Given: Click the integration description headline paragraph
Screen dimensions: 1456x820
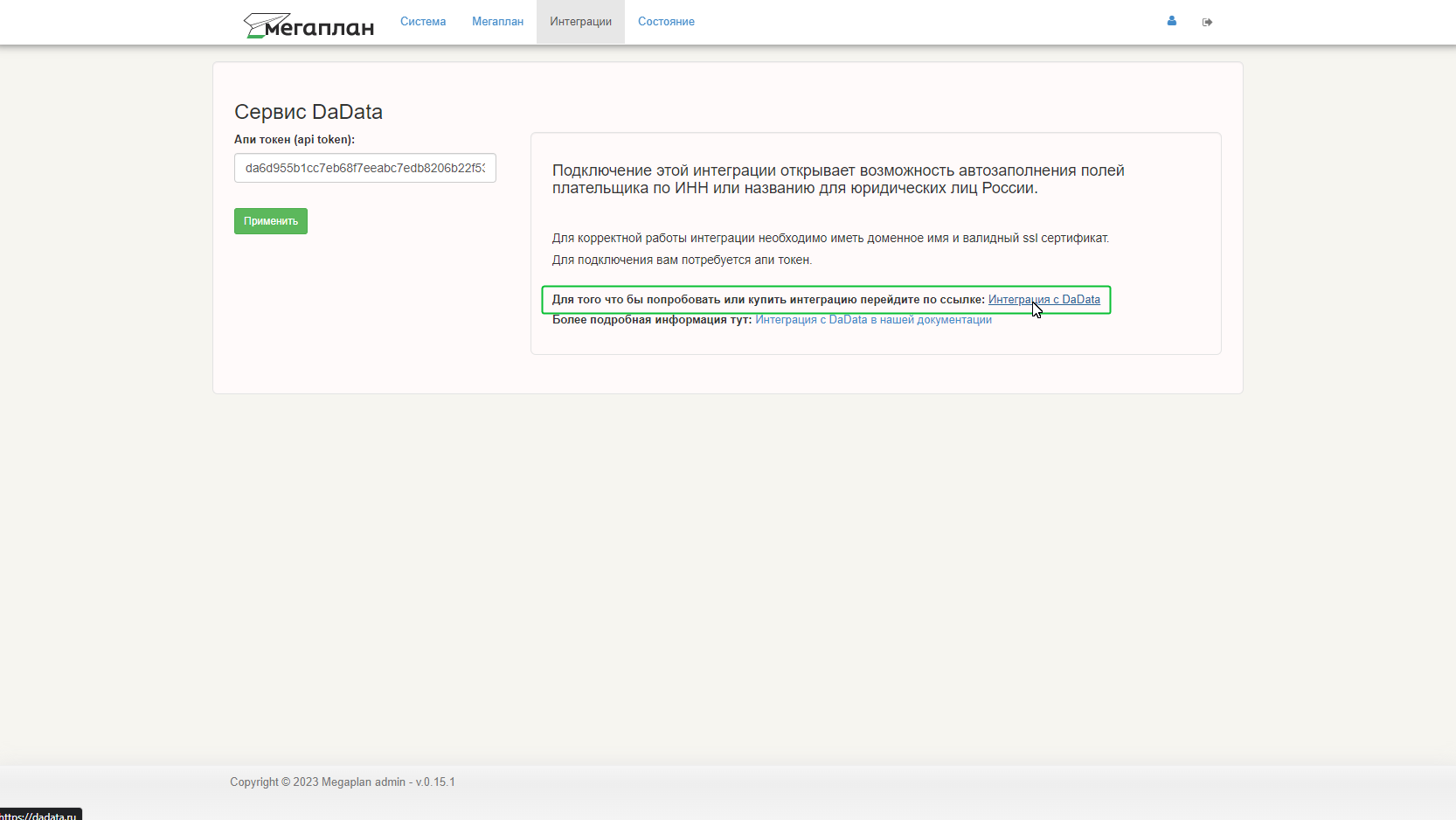Looking at the screenshot, I should click(838, 179).
